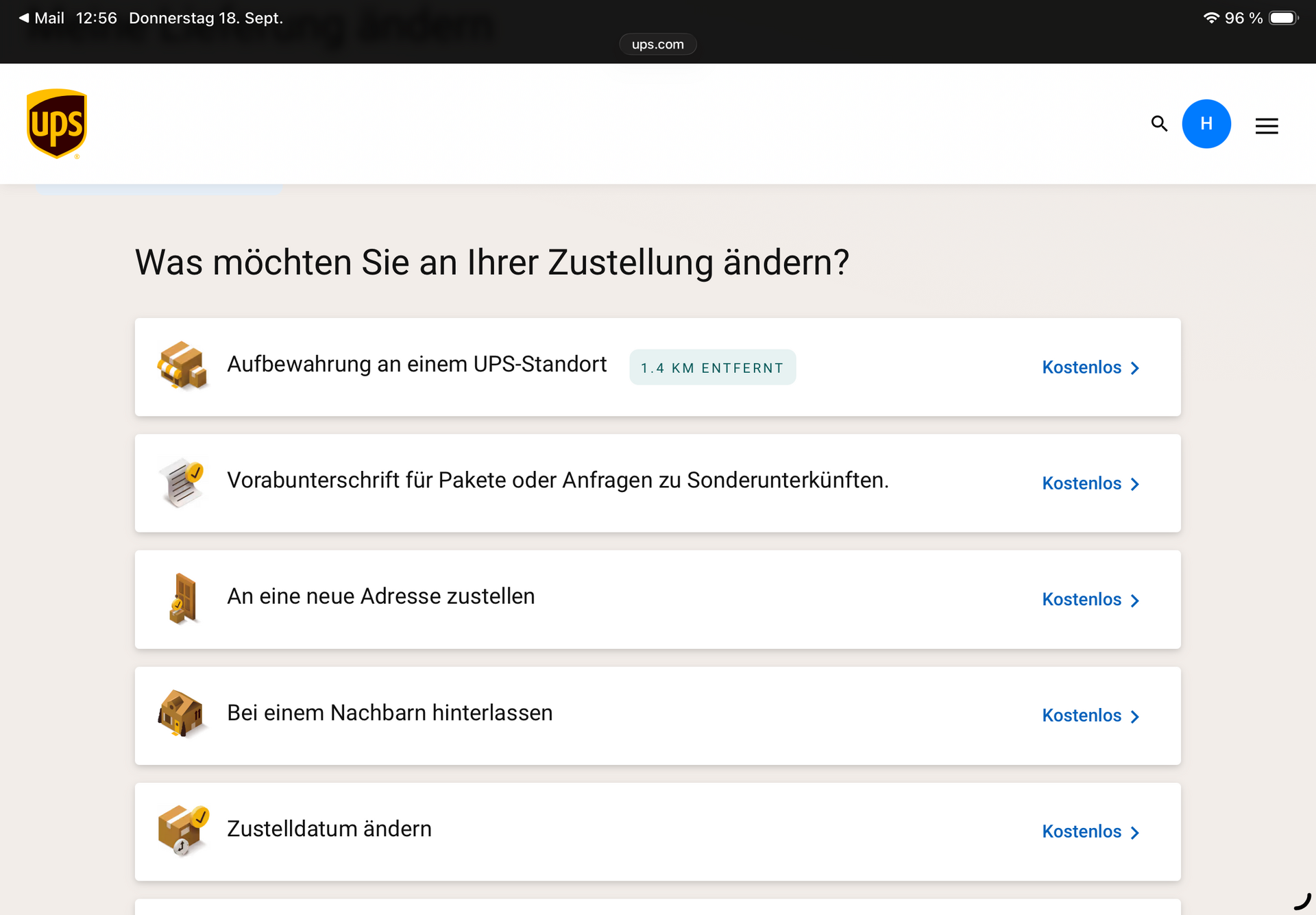Click the UPS-Standort package stack icon
The image size is (1316, 915).
click(182, 366)
